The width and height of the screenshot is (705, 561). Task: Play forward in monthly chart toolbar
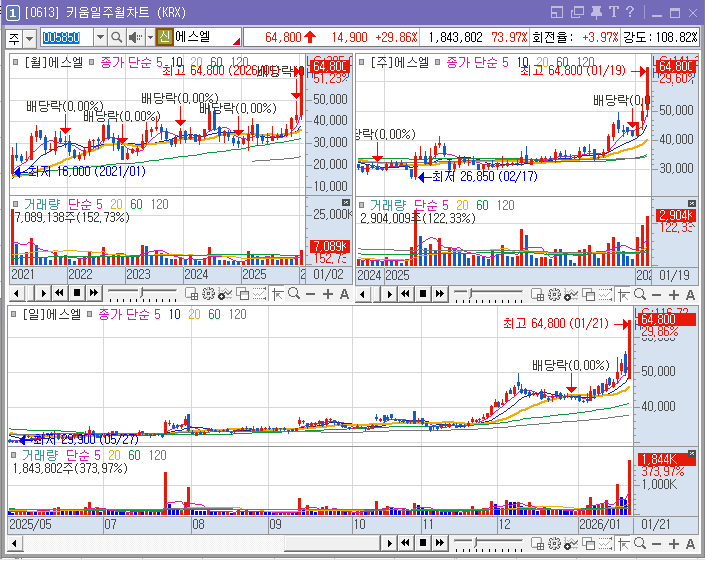(x=43, y=294)
